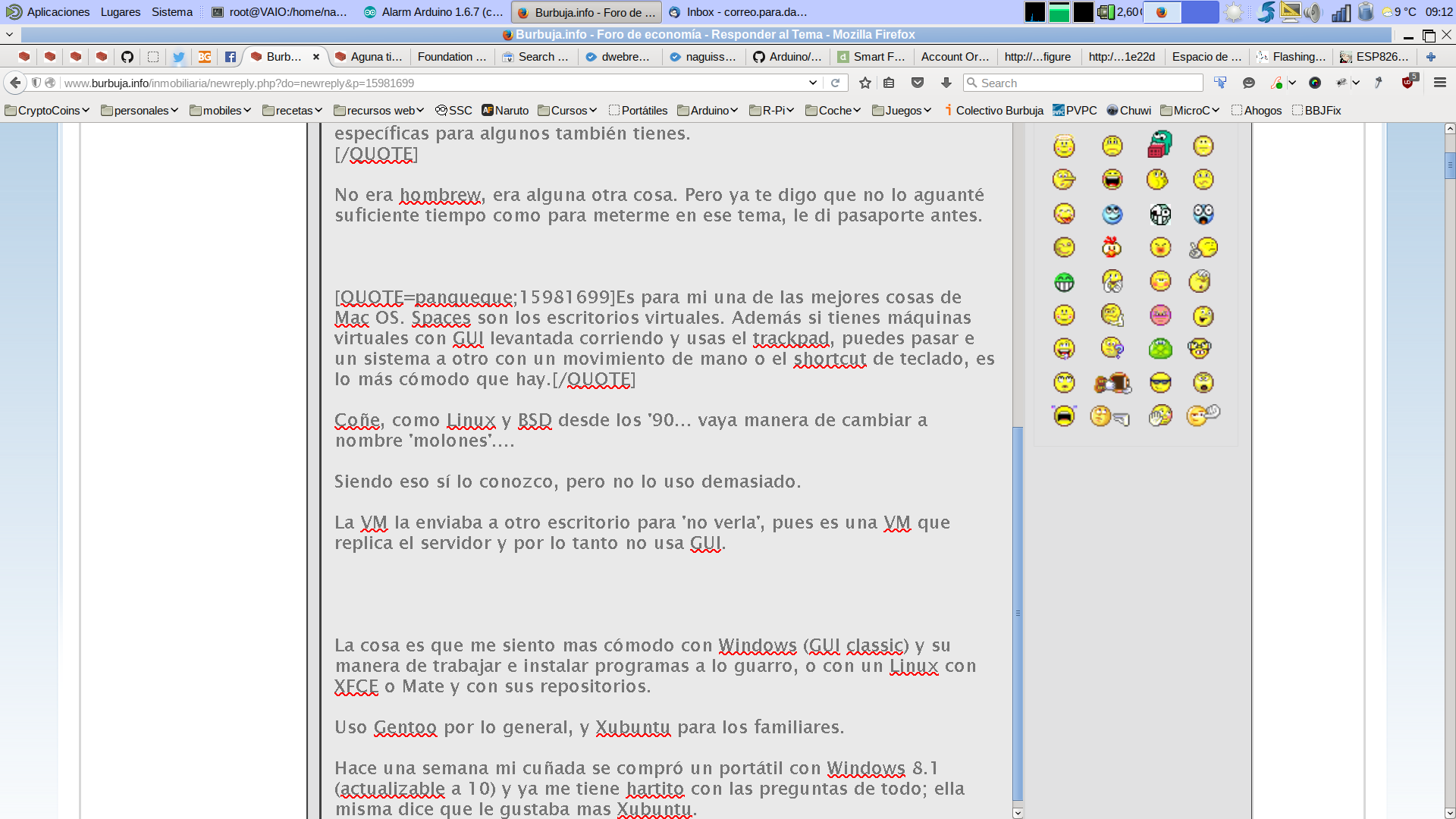Reload the current page
Screen dimensions: 1456x819
click(836, 83)
